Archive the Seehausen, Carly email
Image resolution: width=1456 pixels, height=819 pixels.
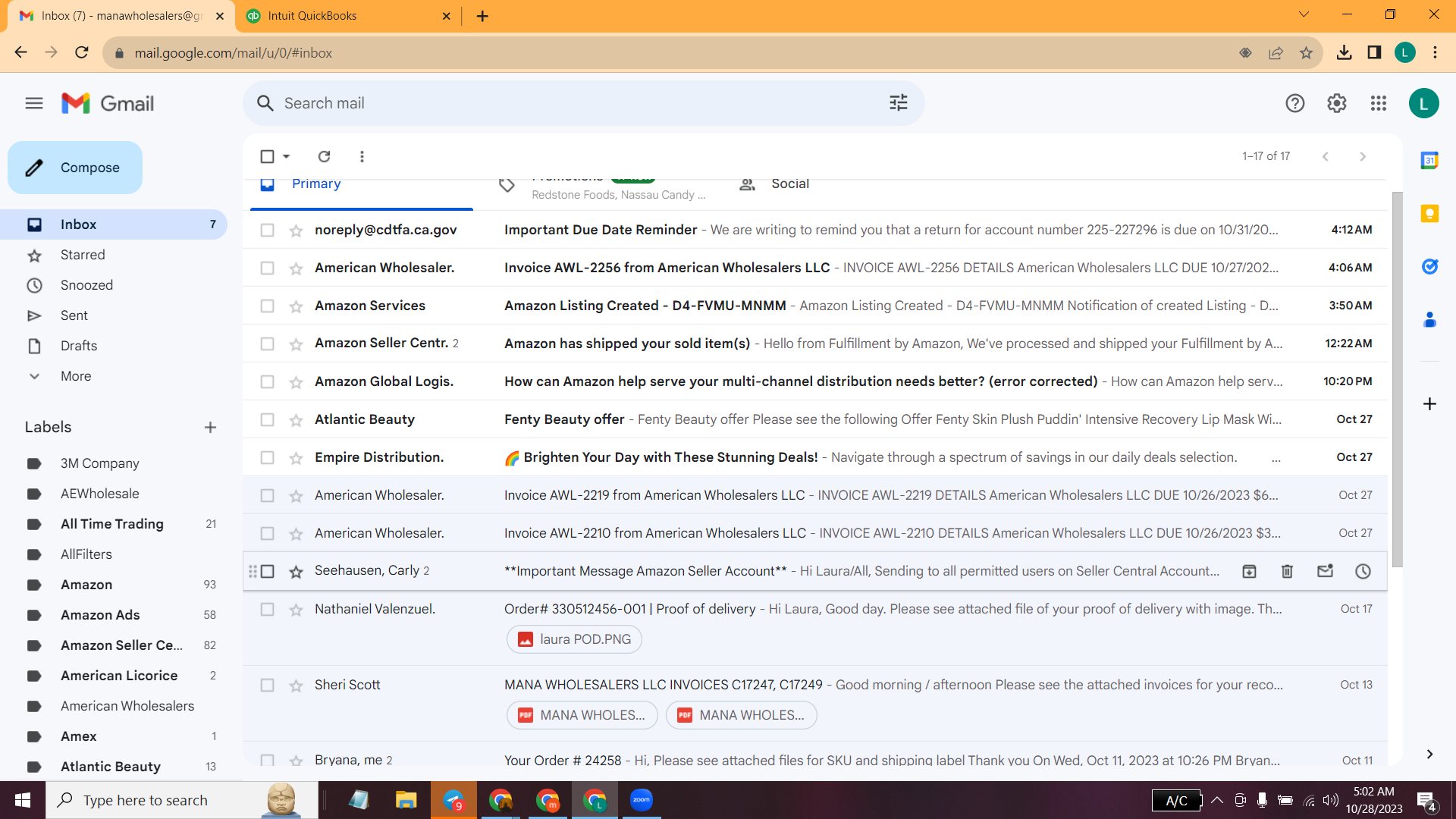[x=1249, y=571]
